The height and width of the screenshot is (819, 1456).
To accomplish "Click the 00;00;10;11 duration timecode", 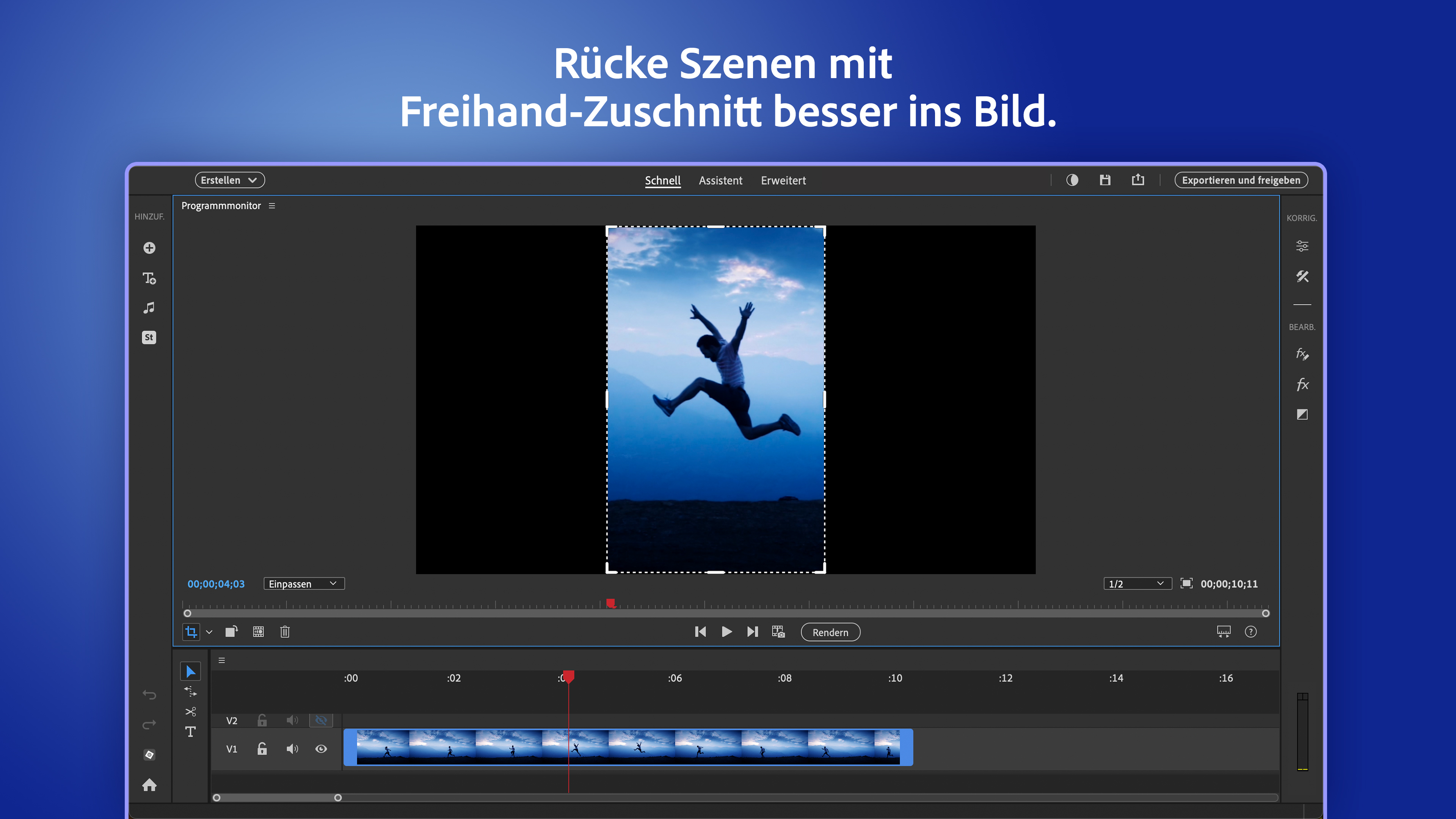I will (1229, 584).
